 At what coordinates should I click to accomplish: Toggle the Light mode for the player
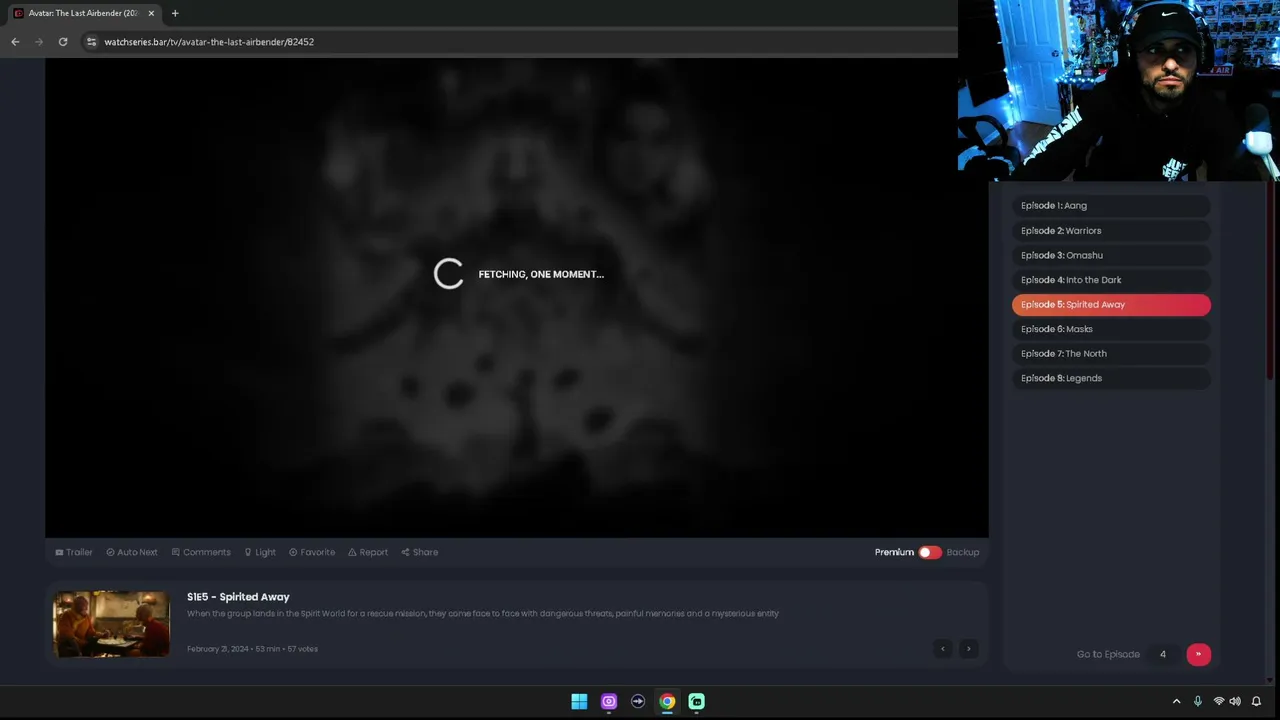(x=260, y=552)
